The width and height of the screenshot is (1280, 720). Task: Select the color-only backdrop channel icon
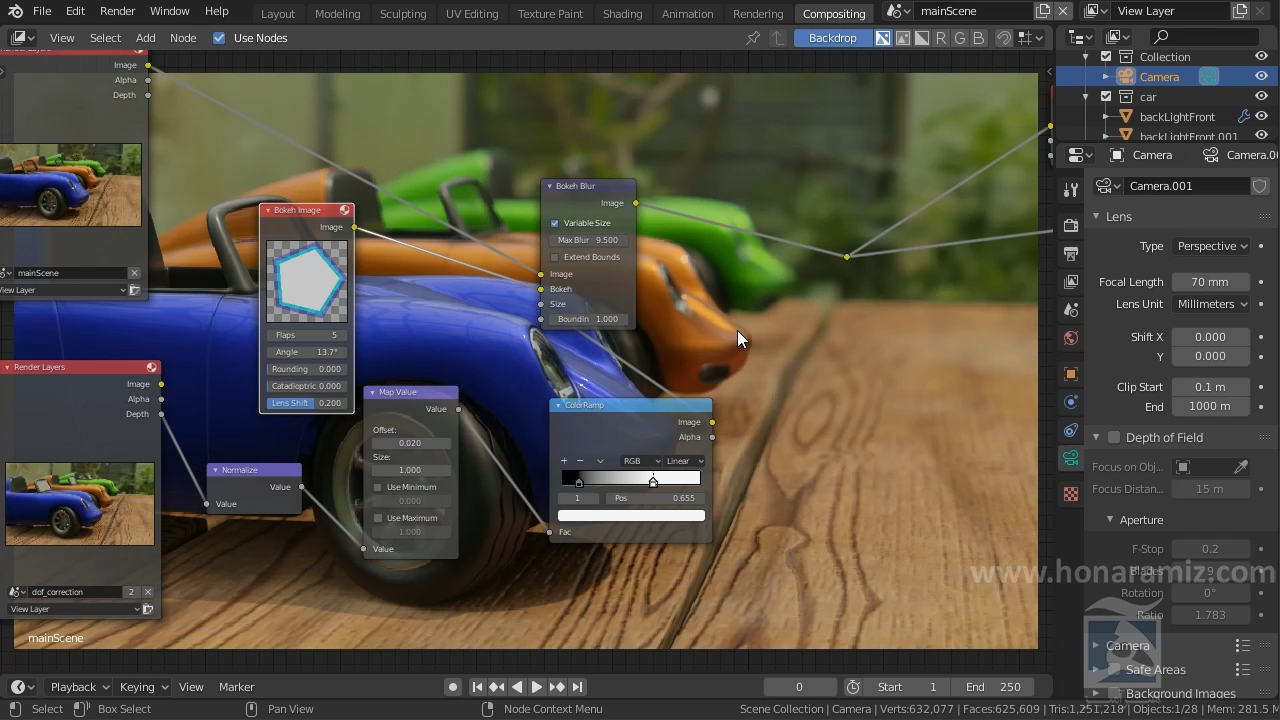tap(903, 38)
